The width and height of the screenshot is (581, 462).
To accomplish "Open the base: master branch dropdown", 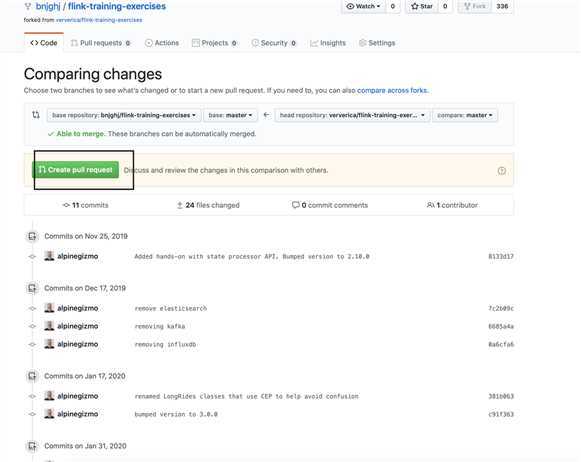I will (230, 115).
